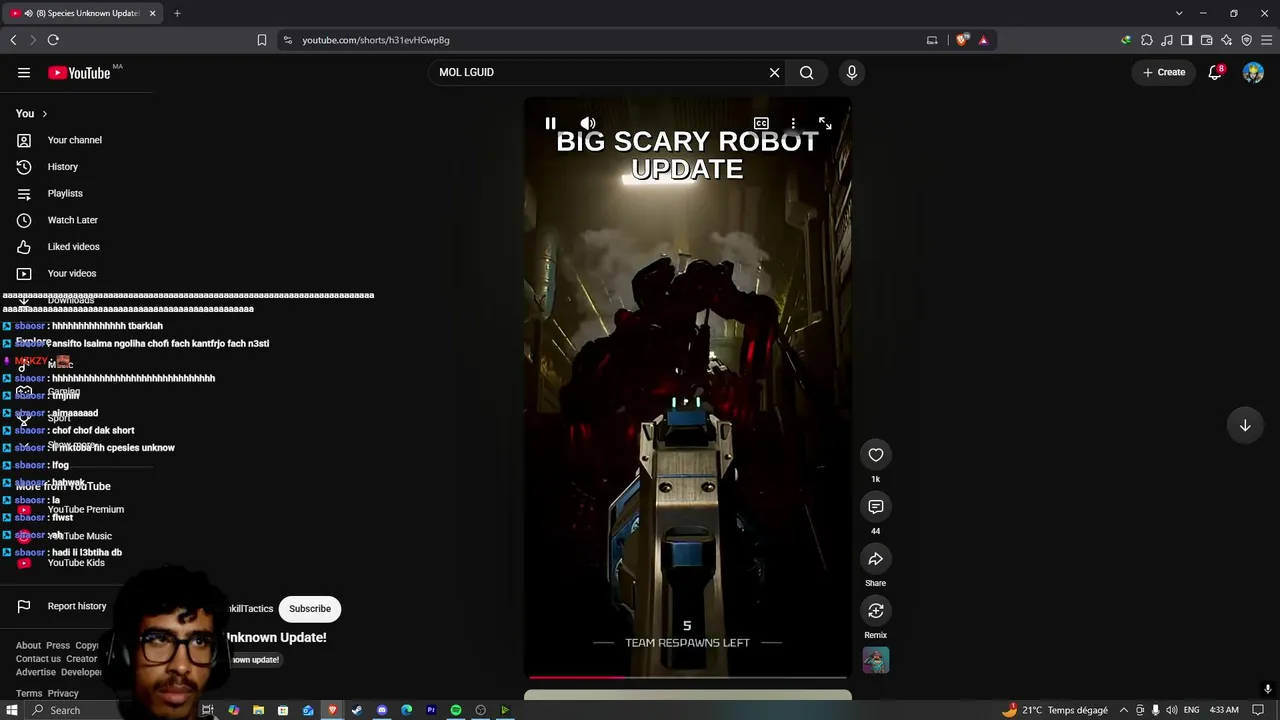Open the Short's sound thumbnail

coord(876,660)
